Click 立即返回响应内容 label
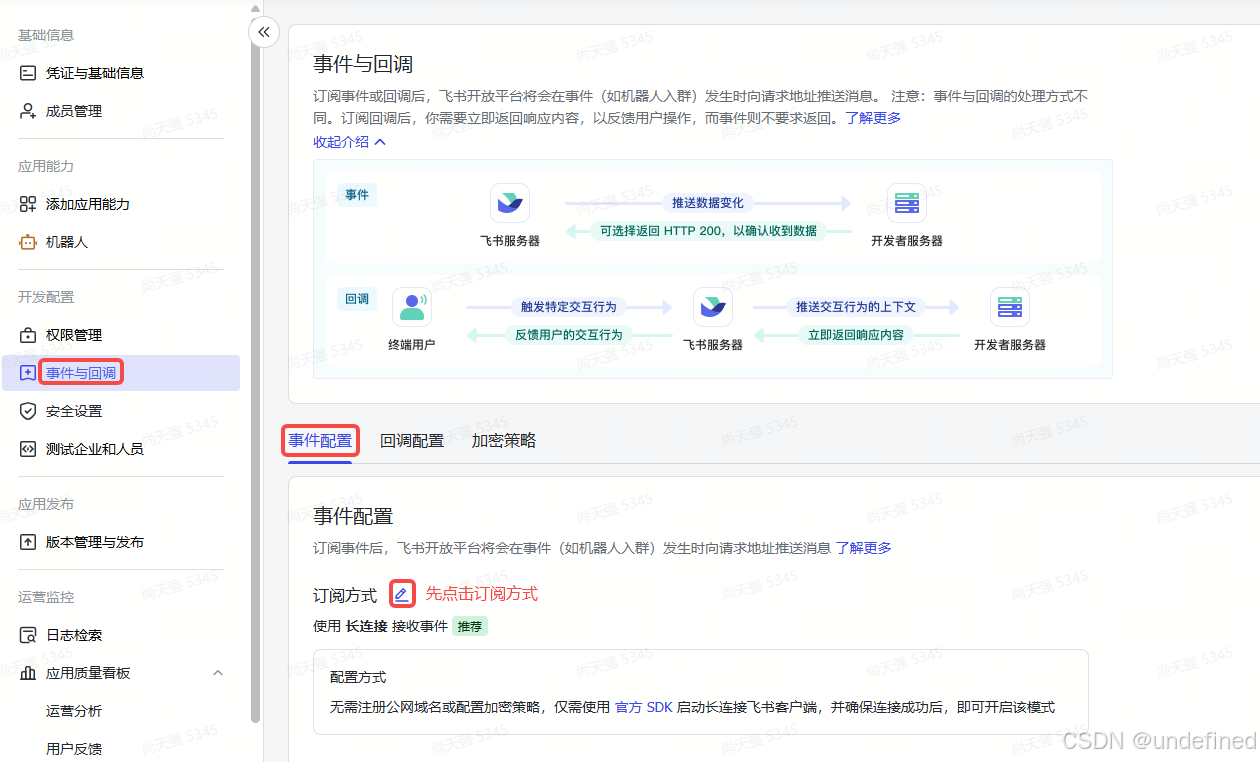 tap(856, 335)
